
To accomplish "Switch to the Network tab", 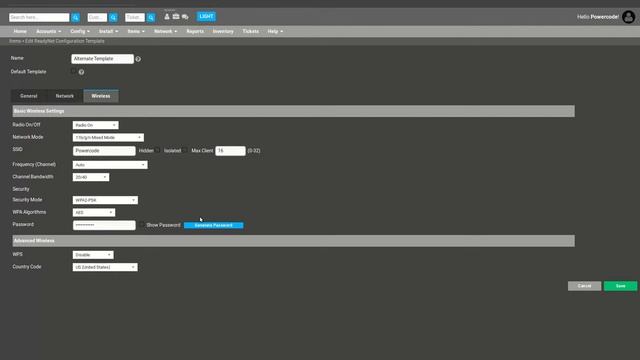I will 64,96.
